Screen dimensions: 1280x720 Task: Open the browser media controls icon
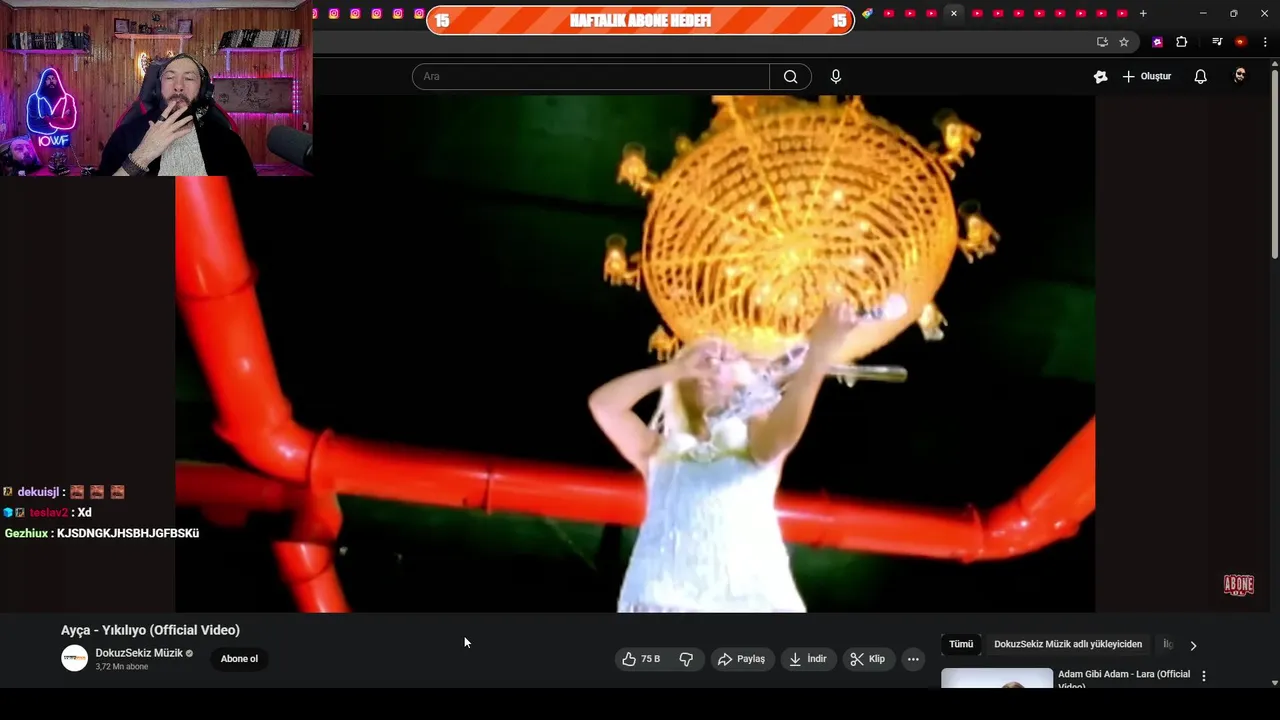tap(1217, 42)
